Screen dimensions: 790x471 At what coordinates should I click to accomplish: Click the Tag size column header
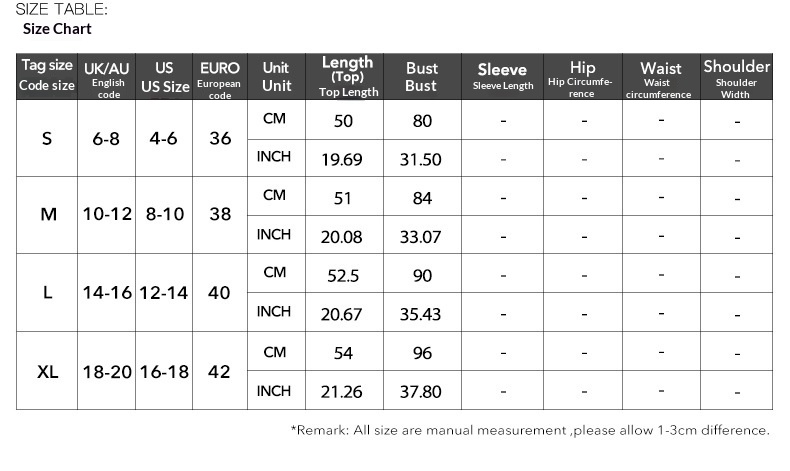coord(47,76)
